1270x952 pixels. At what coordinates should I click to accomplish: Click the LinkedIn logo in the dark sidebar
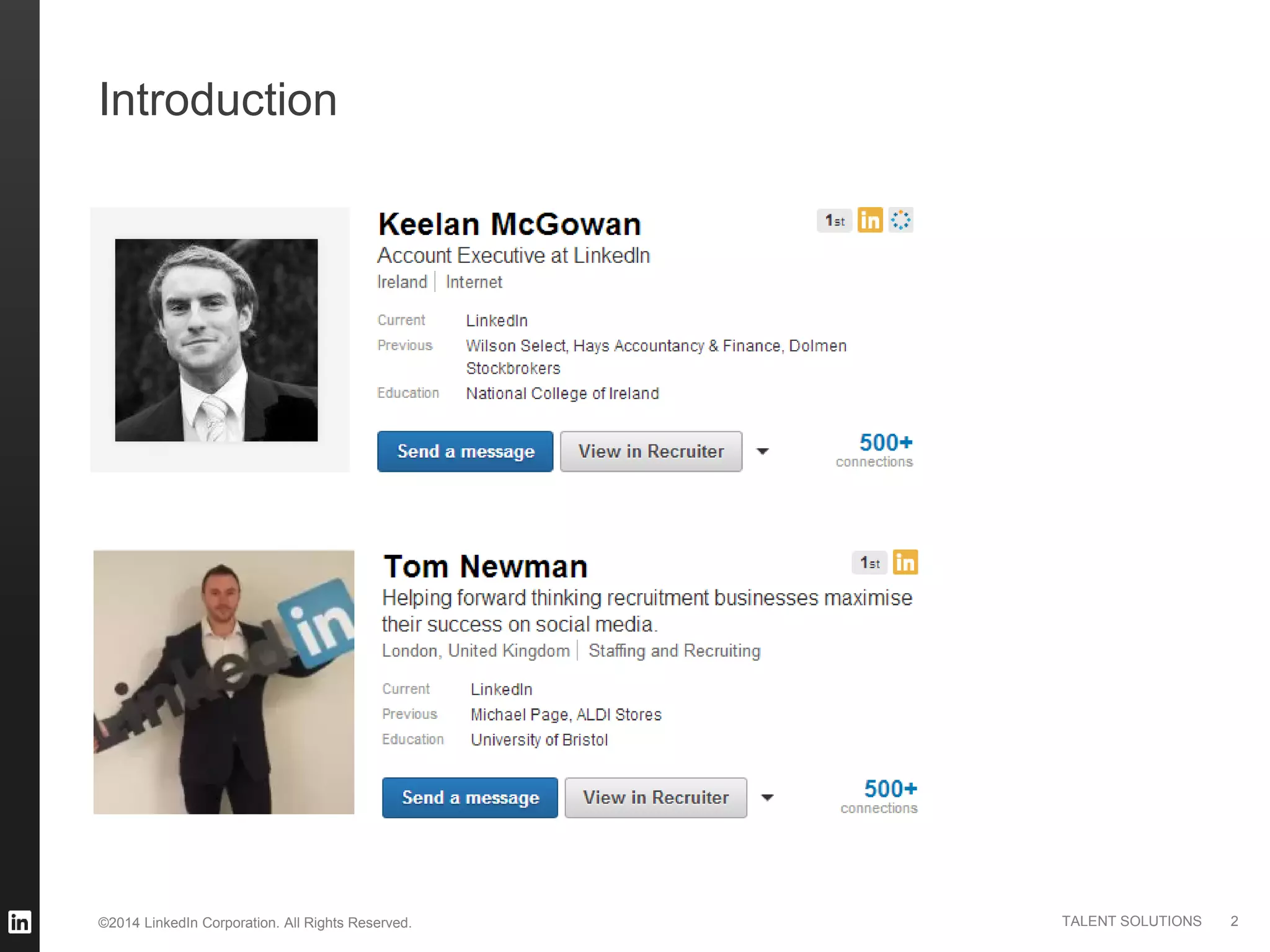(19, 922)
